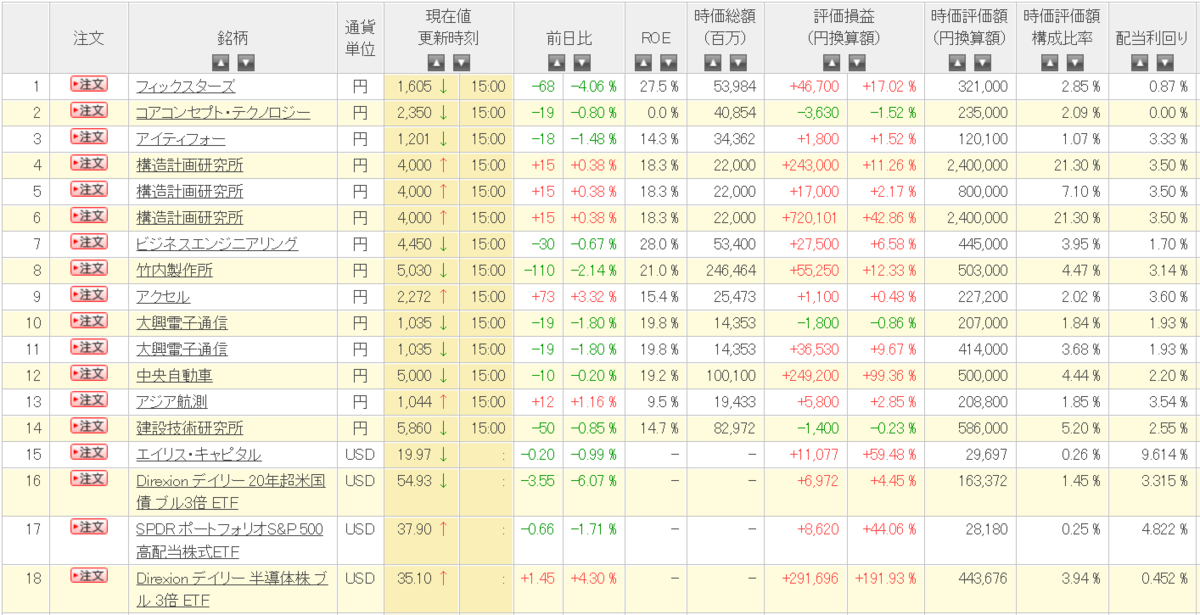Sort 銘柄 column descending
This screenshot has height=615, width=1200.
point(246,62)
